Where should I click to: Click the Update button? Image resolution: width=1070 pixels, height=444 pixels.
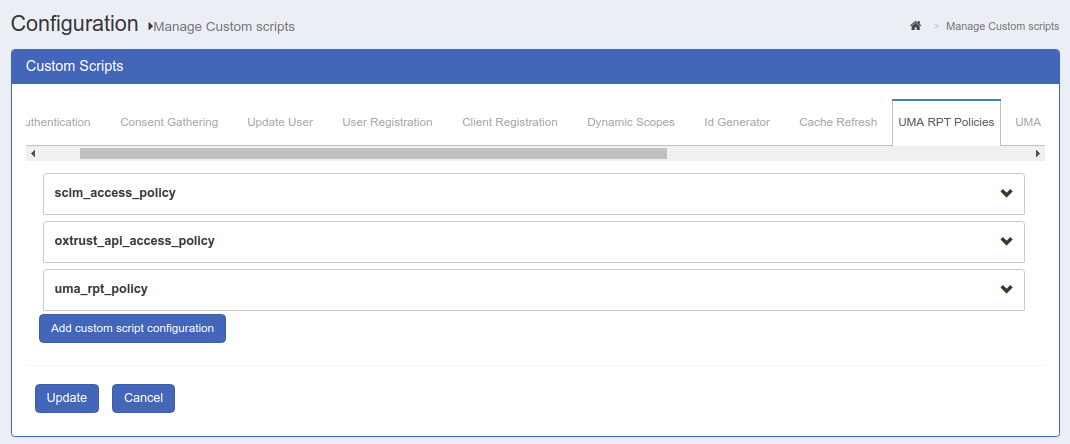67,398
